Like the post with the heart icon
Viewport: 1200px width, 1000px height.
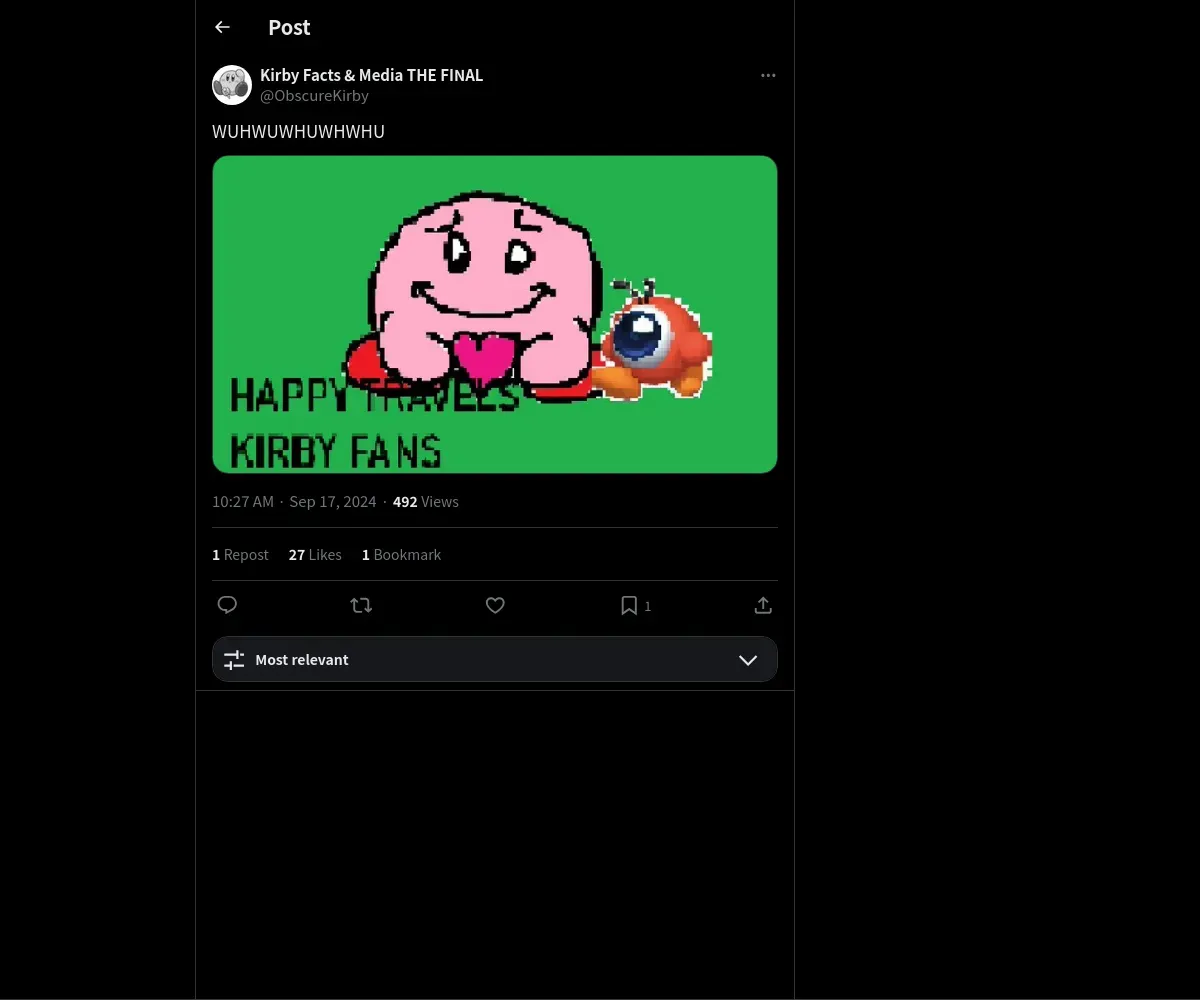pyautogui.click(x=495, y=605)
